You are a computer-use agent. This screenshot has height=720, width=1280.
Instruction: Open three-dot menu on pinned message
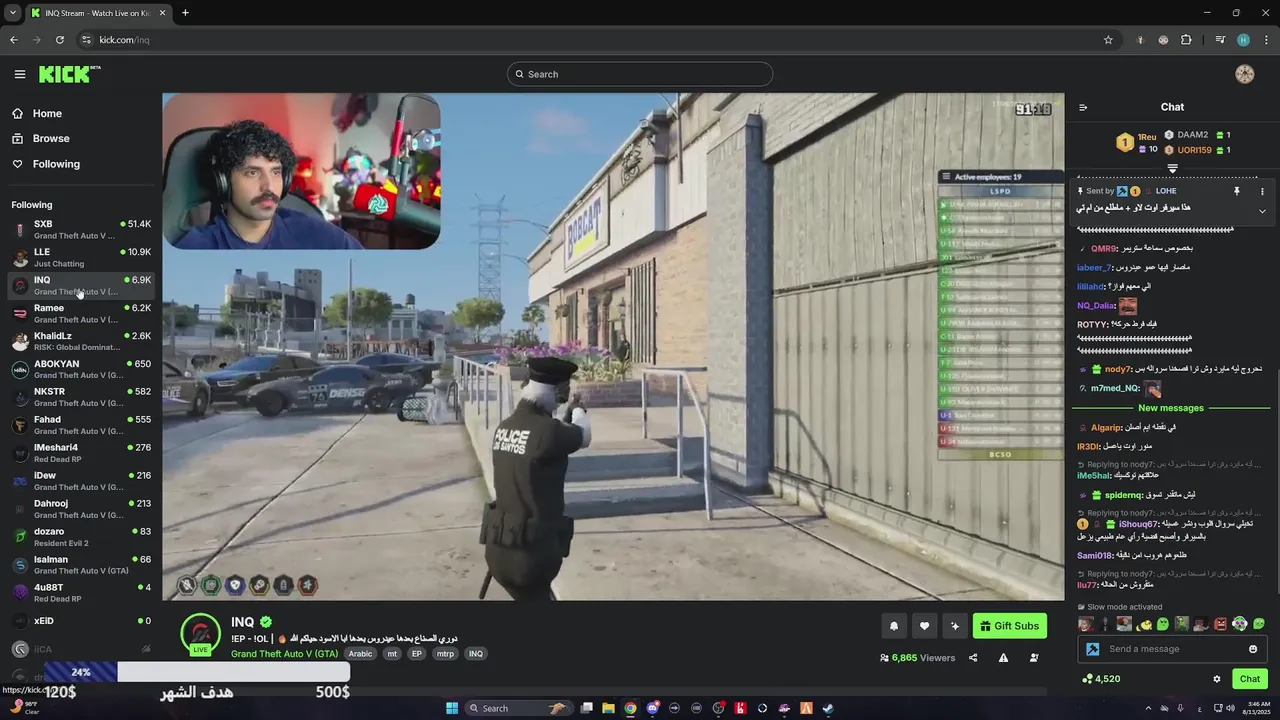pos(1262,191)
